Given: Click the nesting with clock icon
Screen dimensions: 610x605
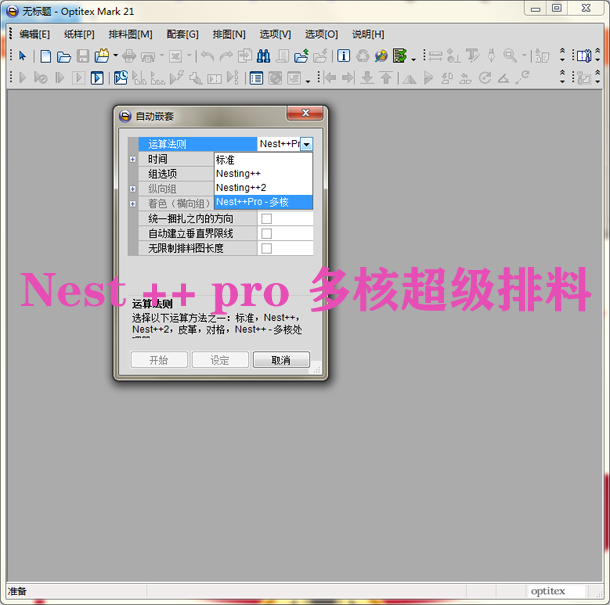Looking at the screenshot, I should [x=121, y=78].
